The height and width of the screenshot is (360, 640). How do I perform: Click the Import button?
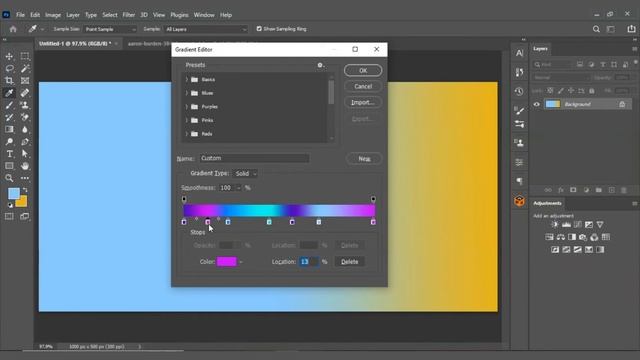(x=363, y=102)
